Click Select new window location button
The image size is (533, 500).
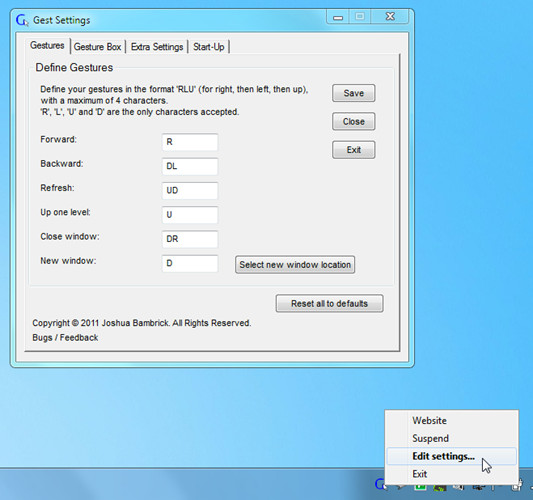point(295,265)
